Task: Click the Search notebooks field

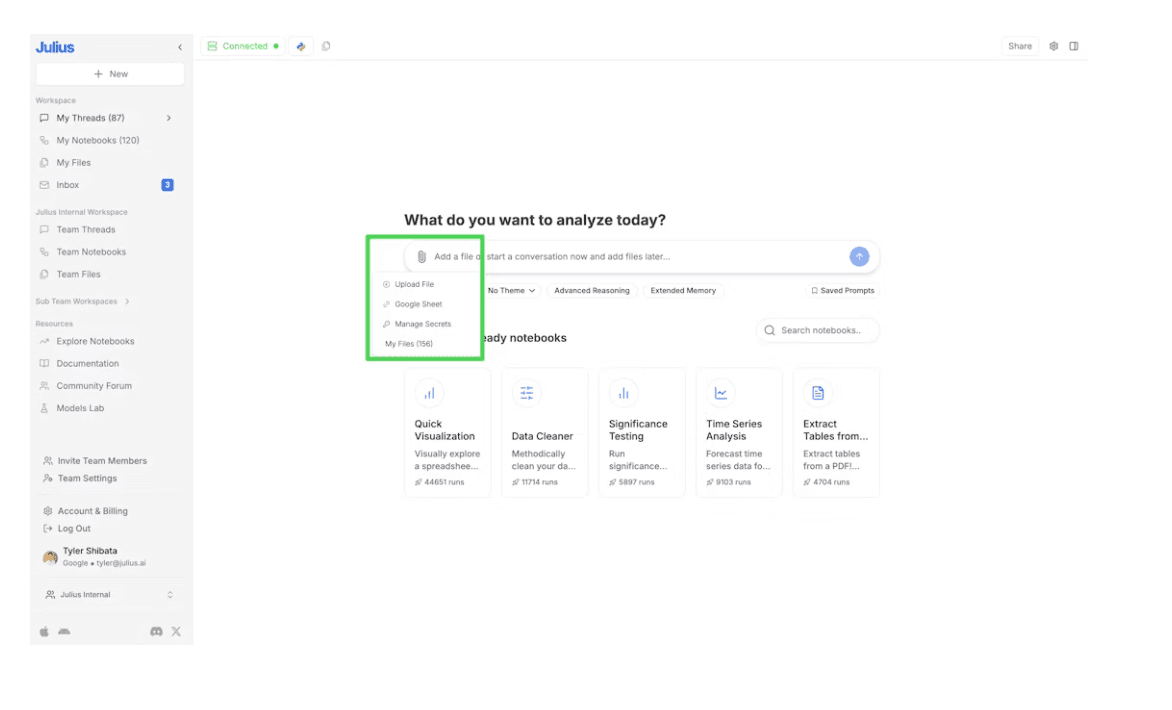Action: 817,330
